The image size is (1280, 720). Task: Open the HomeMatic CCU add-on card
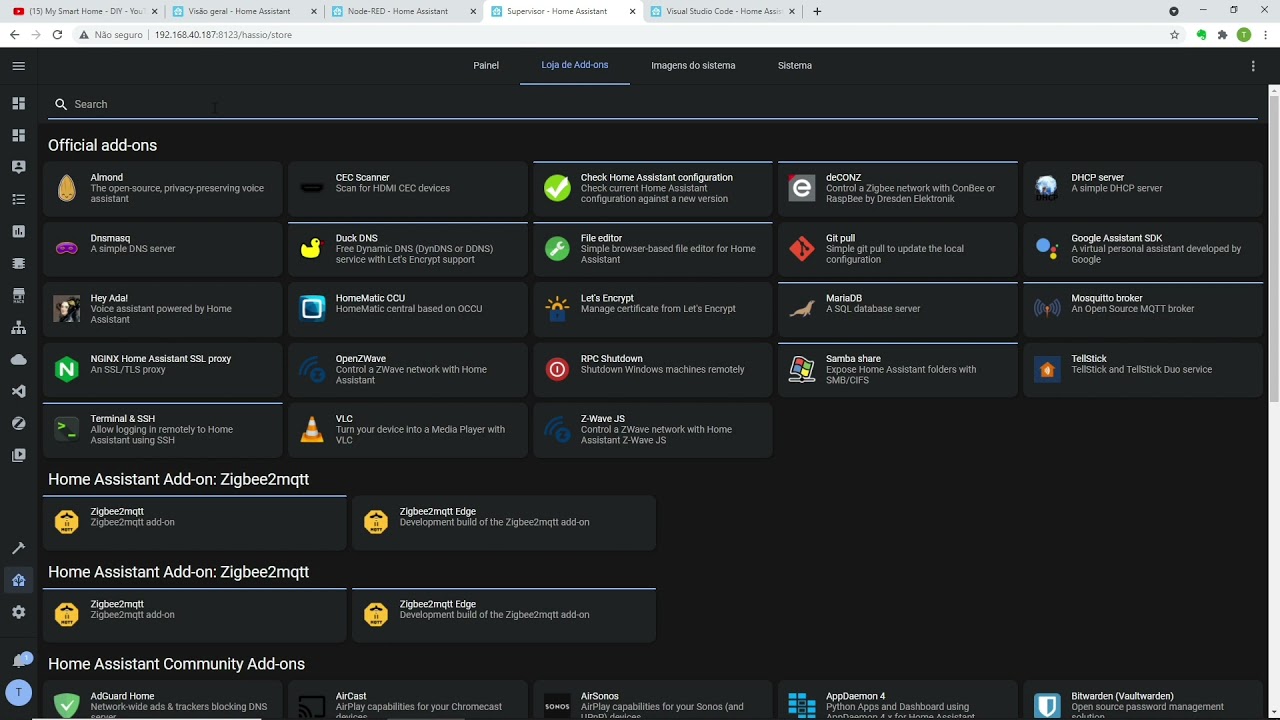pyautogui.click(x=408, y=309)
